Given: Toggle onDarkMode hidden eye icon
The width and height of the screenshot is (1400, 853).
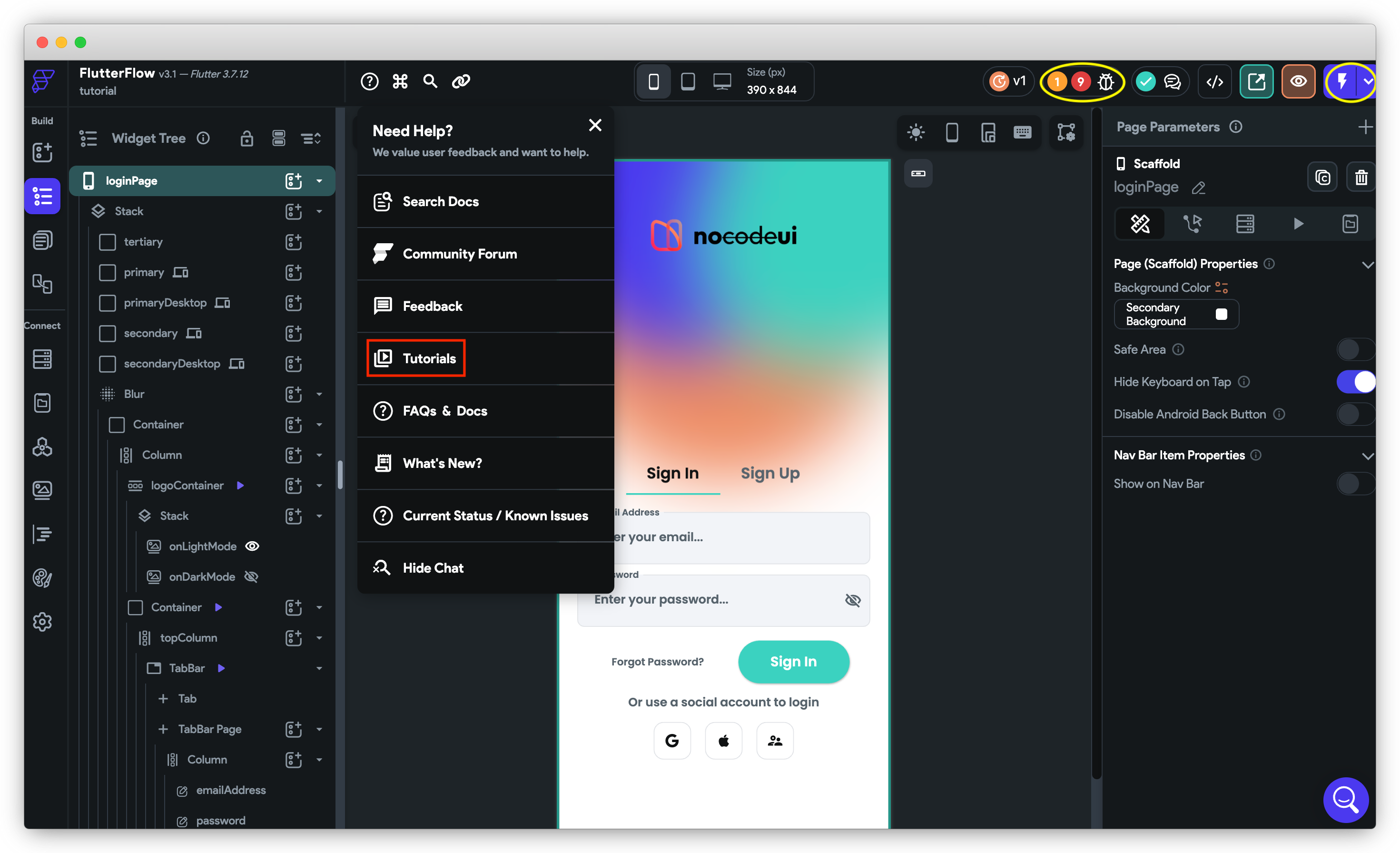Looking at the screenshot, I should point(251,577).
